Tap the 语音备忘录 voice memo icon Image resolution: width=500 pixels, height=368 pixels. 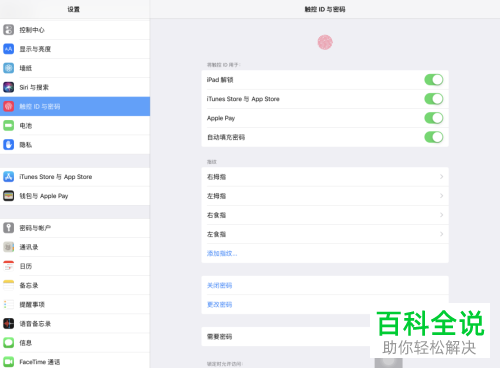(x=9, y=323)
